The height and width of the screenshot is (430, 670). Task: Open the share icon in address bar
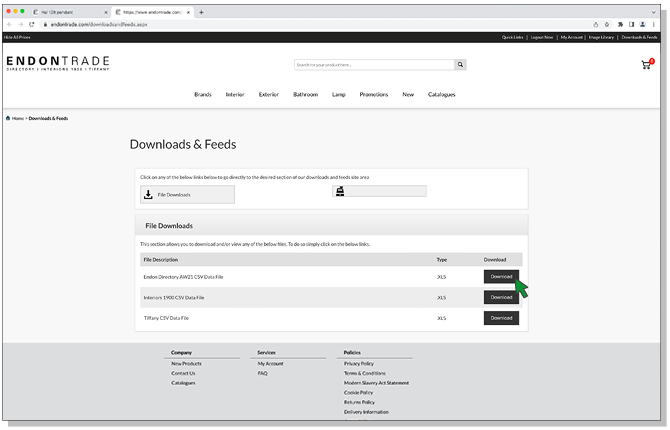coord(596,24)
